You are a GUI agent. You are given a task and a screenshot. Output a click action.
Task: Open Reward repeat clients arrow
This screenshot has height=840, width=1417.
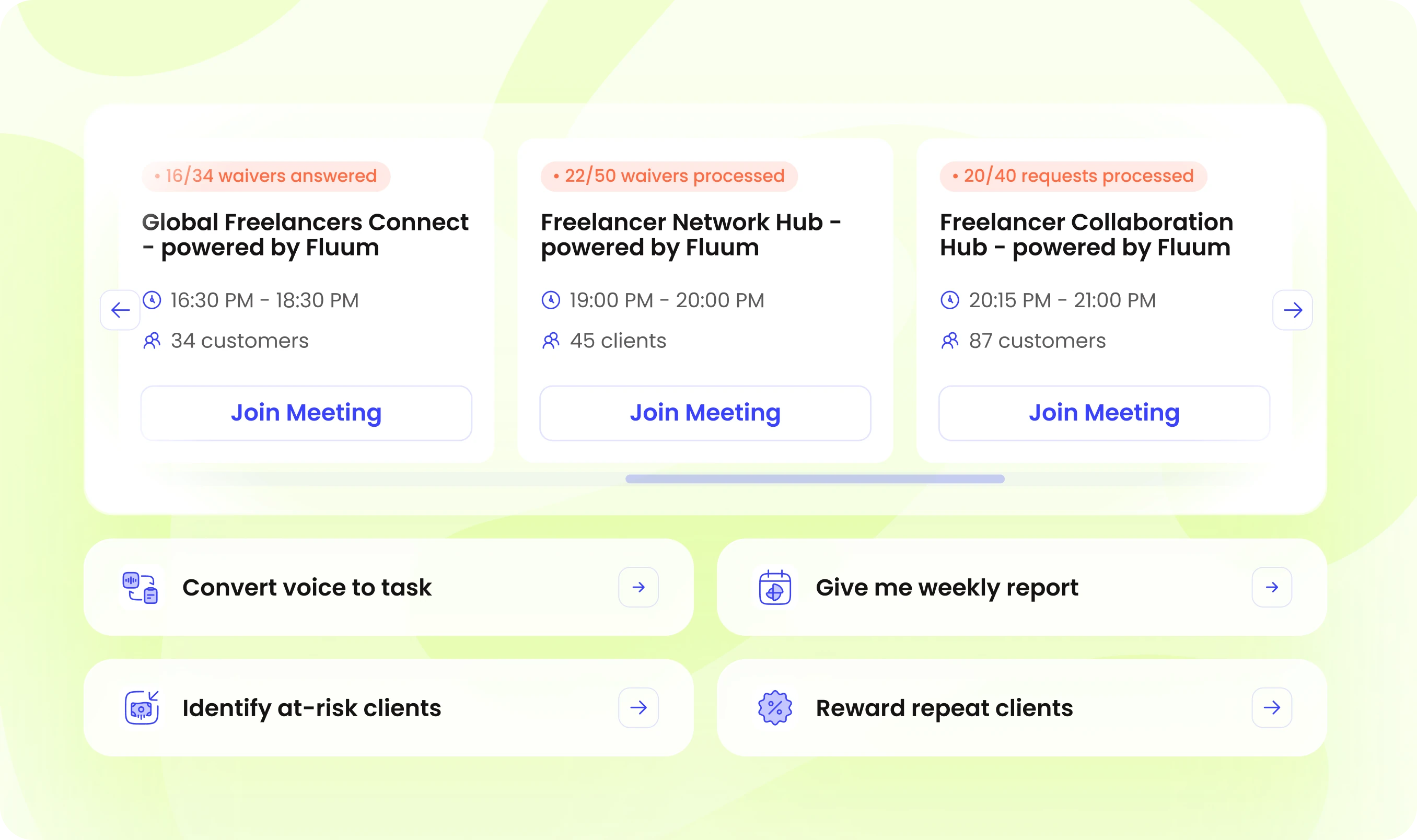point(1272,707)
